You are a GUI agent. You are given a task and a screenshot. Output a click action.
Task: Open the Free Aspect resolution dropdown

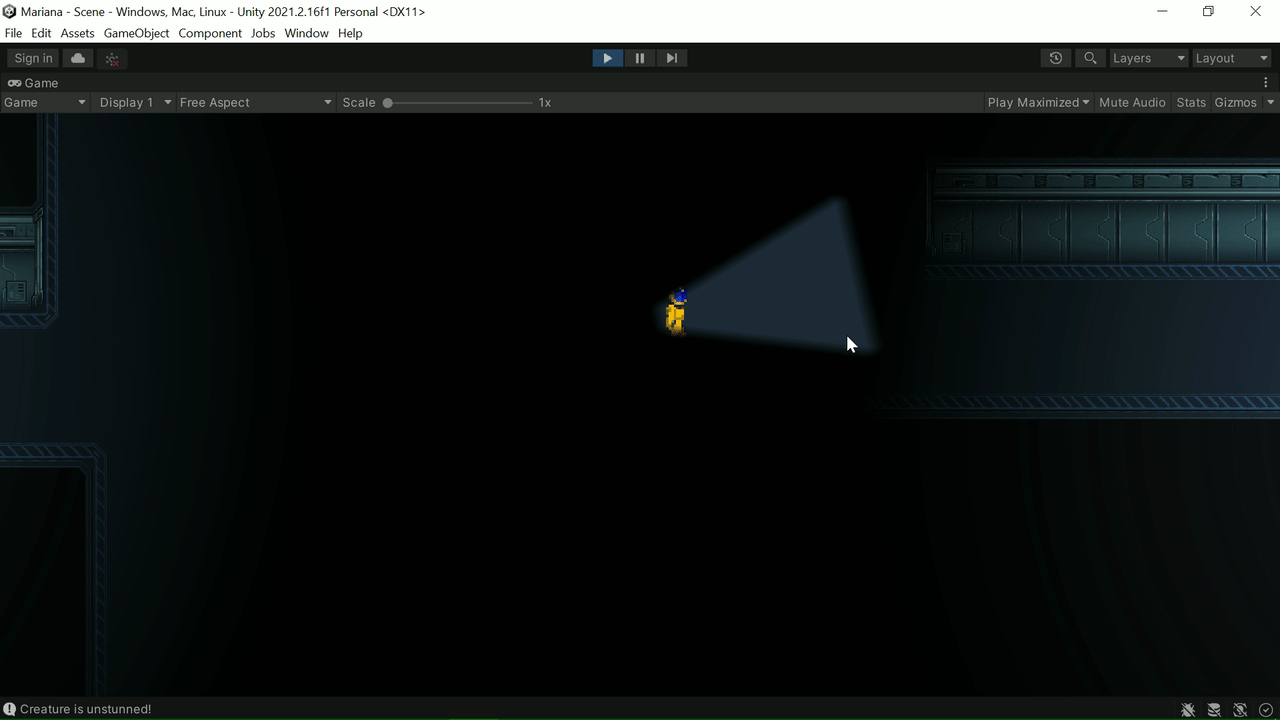pos(255,102)
